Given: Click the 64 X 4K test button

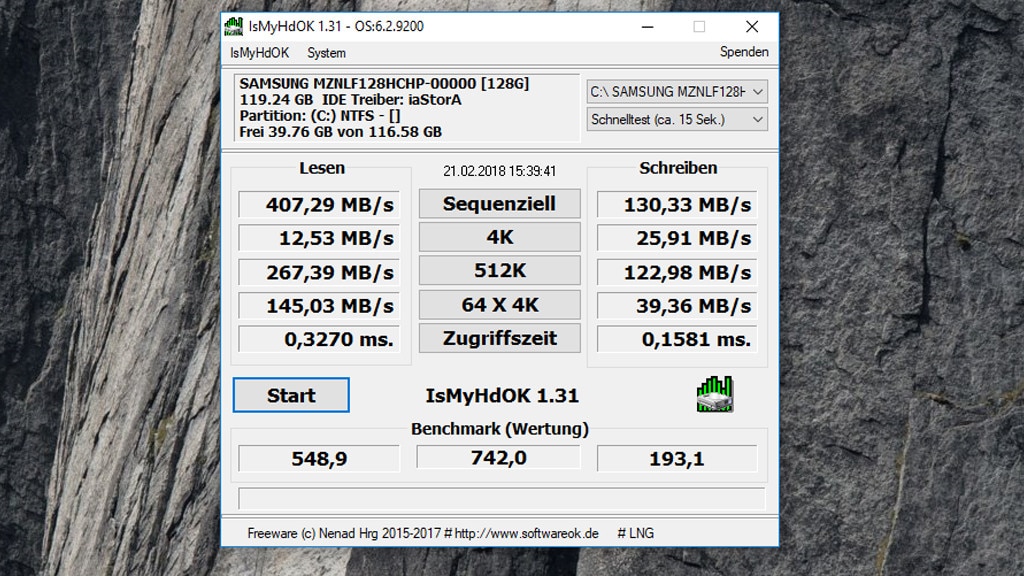Looking at the screenshot, I should point(500,305).
